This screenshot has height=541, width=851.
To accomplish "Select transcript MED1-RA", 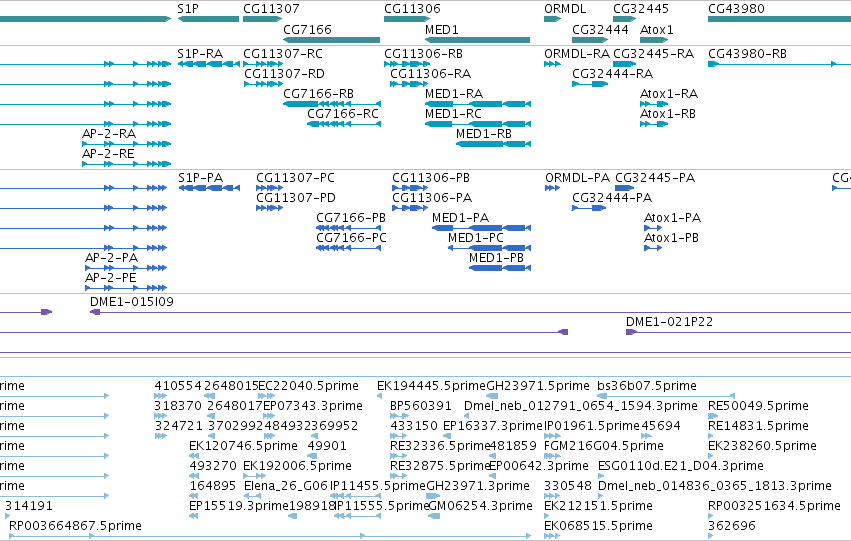I will coord(454,94).
